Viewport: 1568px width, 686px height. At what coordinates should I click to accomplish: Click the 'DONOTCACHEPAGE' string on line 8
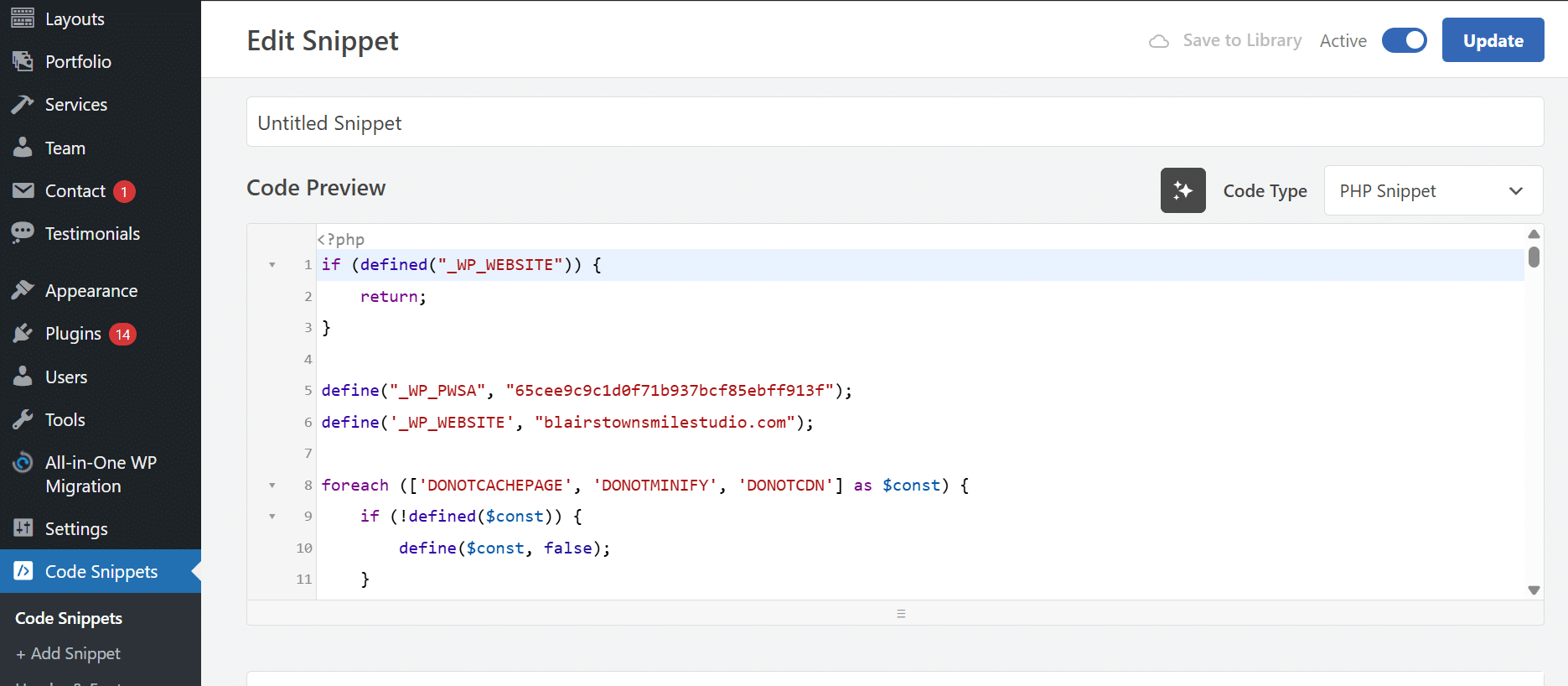(495, 486)
